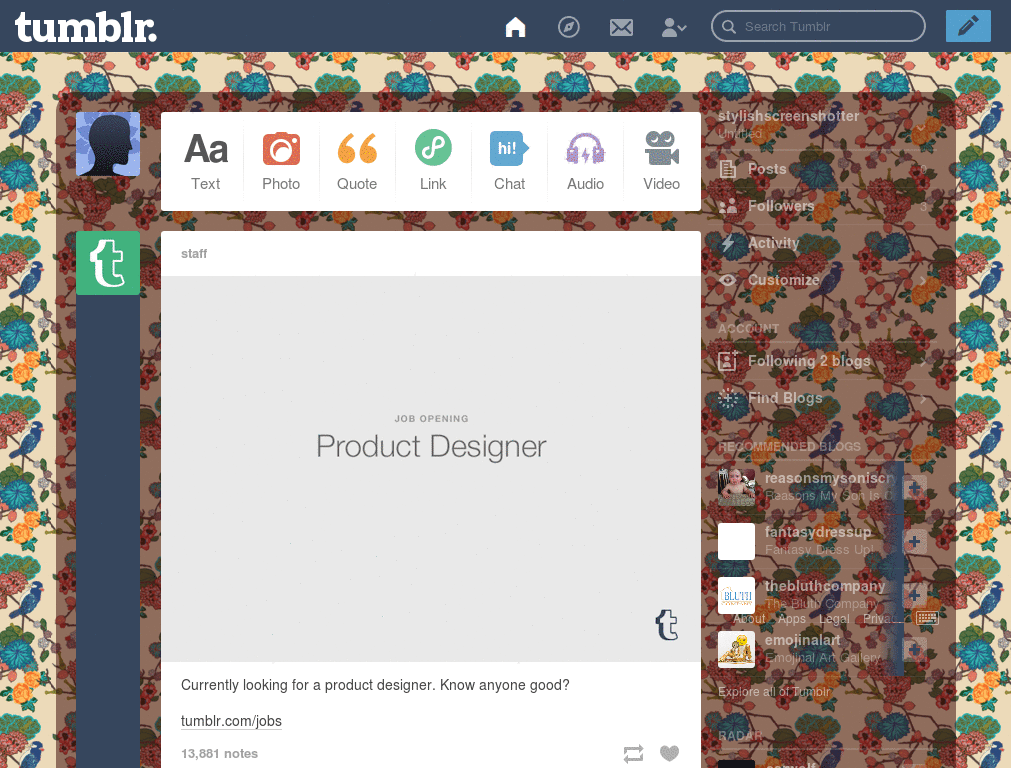
Task: Click the fantasydressup white avatar thumbnail
Action: click(736, 541)
